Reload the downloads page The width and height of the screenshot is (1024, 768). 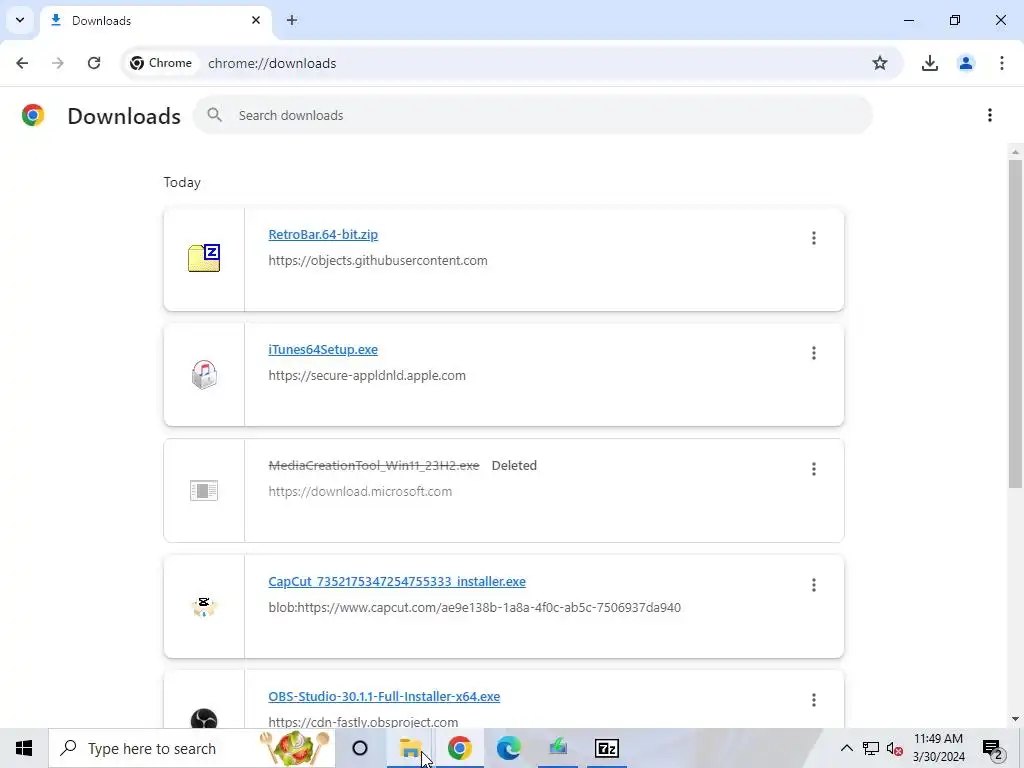point(94,63)
